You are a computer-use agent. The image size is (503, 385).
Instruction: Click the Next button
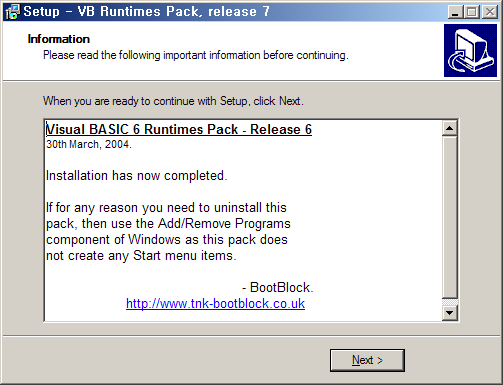(x=367, y=360)
